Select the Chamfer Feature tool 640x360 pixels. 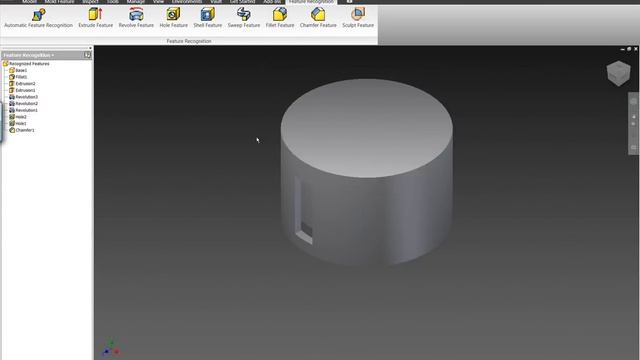(318, 18)
